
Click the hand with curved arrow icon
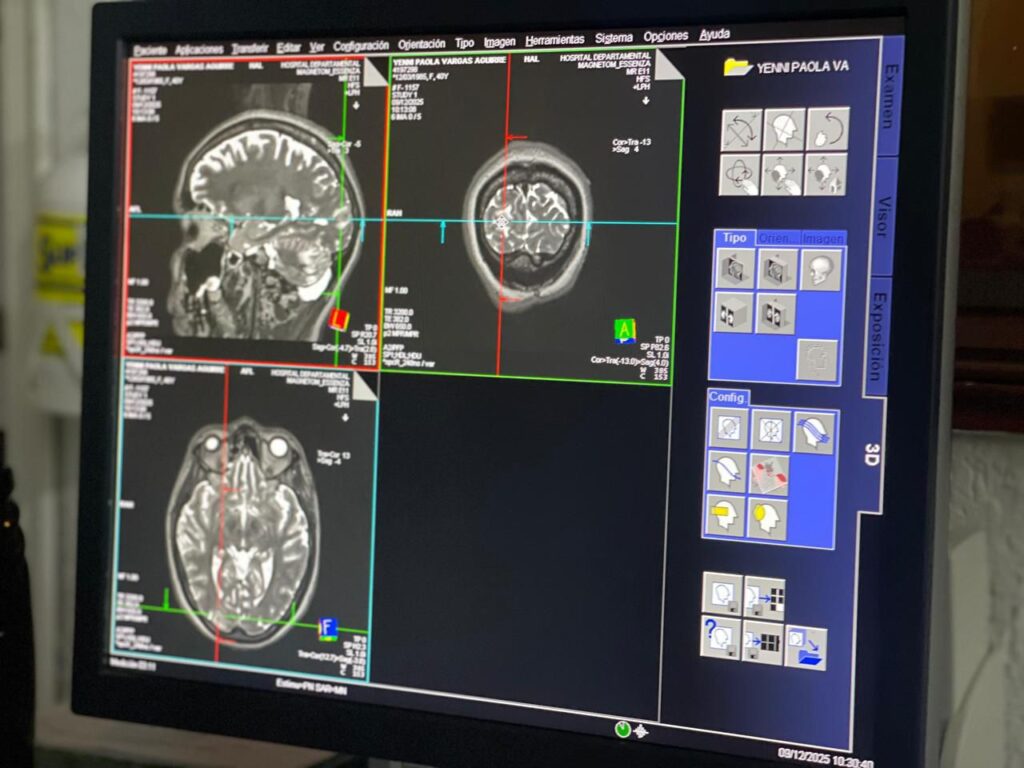pyautogui.click(x=827, y=130)
